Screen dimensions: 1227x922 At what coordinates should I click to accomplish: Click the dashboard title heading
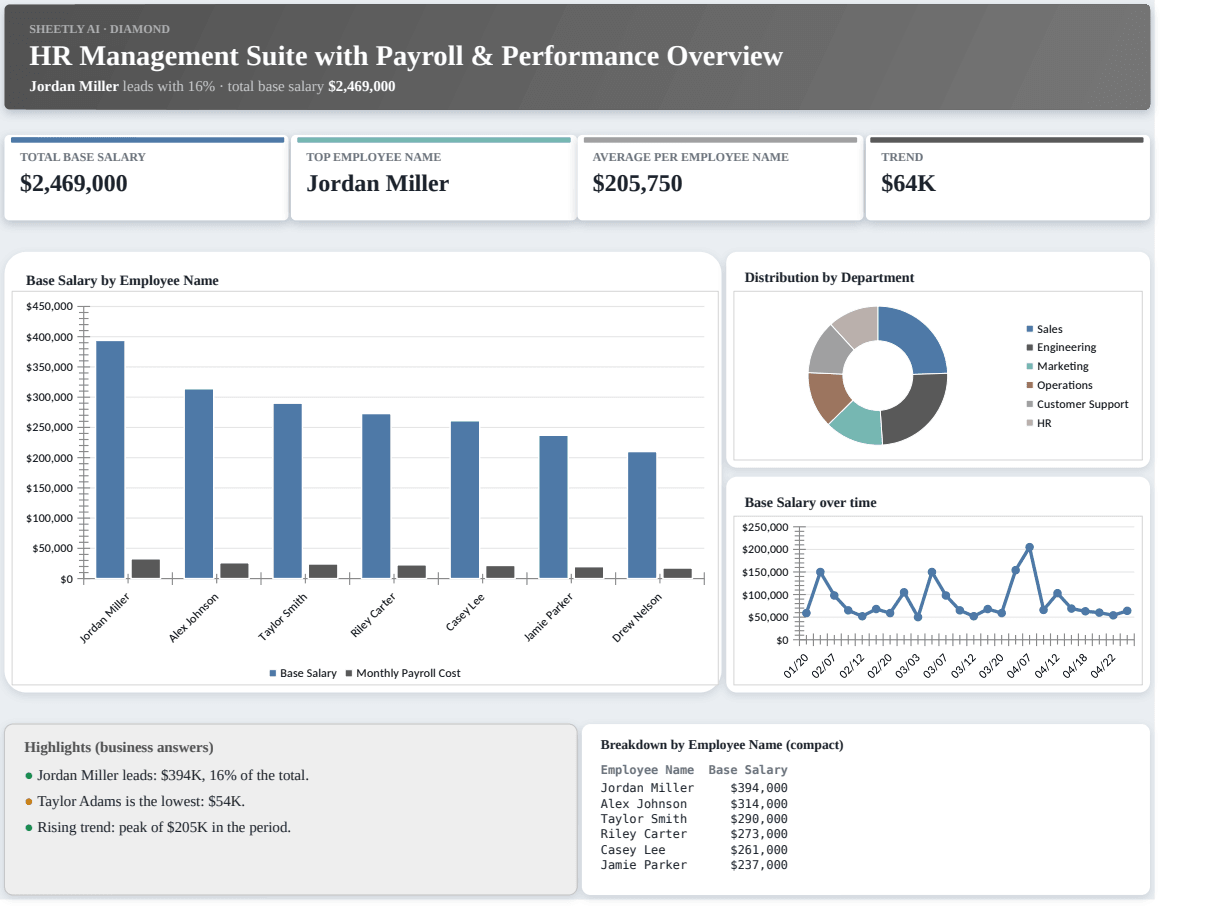(x=406, y=56)
